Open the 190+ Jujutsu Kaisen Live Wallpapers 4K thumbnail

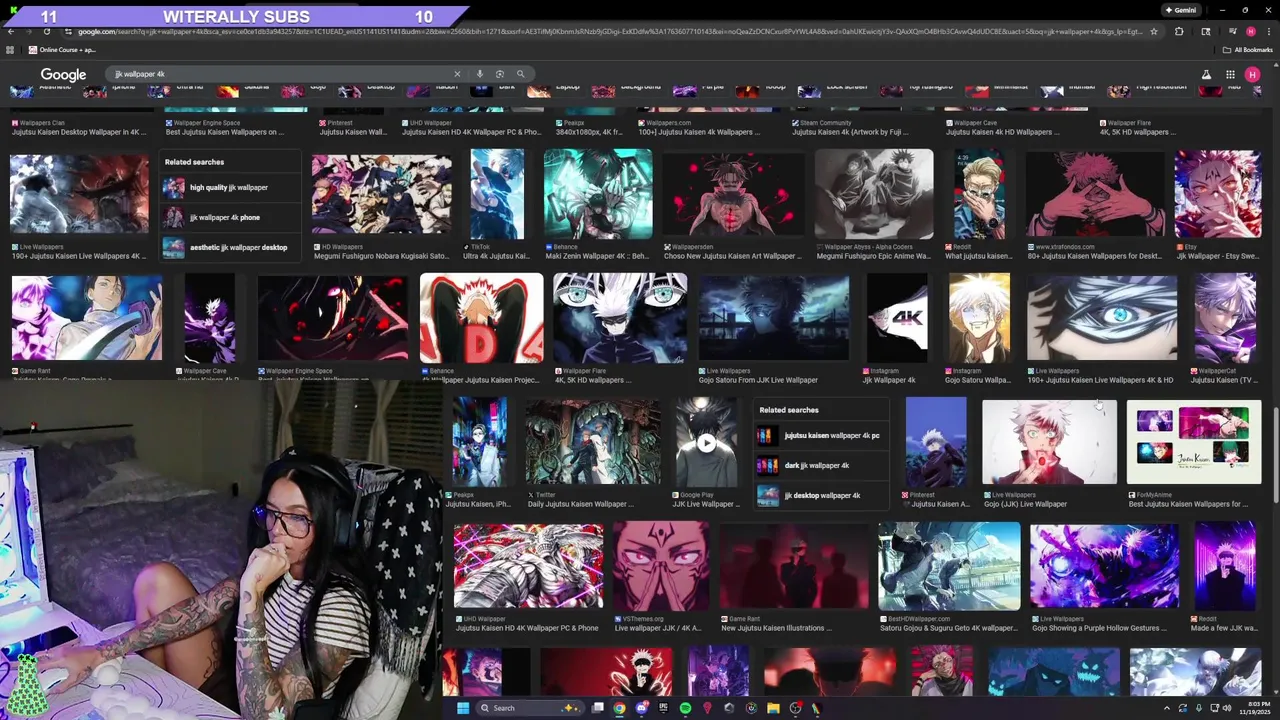click(x=79, y=194)
